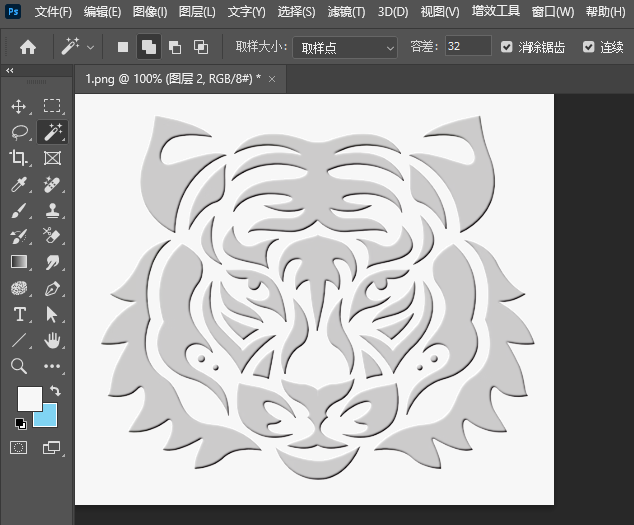Choose Add to Selection mode

tap(149, 47)
